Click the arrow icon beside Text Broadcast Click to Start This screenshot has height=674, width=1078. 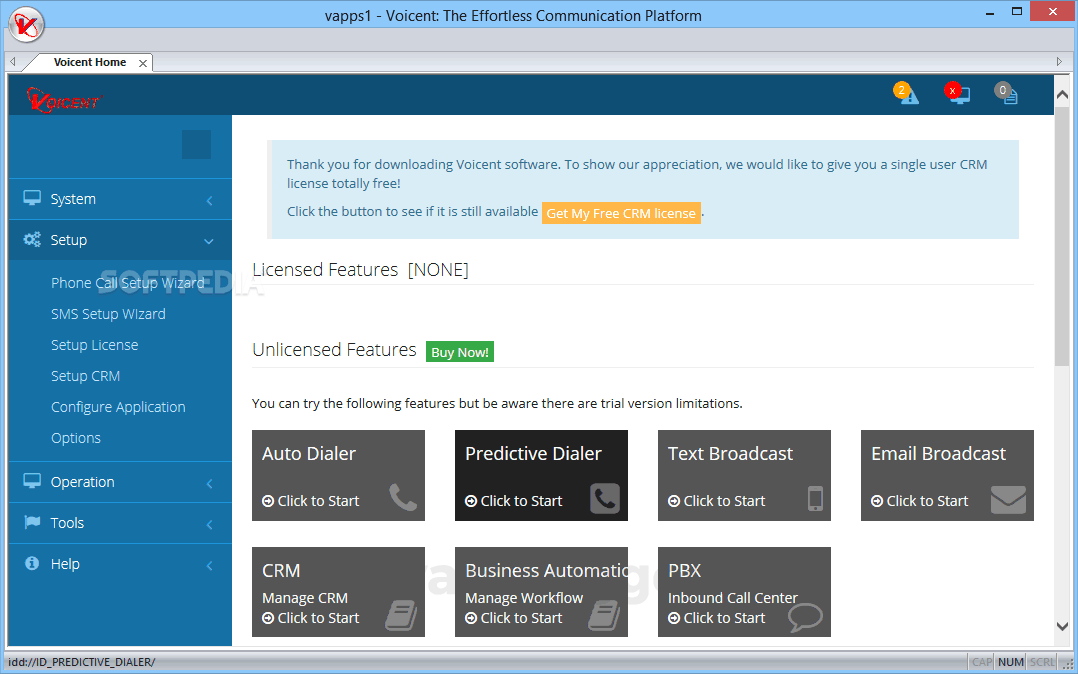pyautogui.click(x=674, y=501)
